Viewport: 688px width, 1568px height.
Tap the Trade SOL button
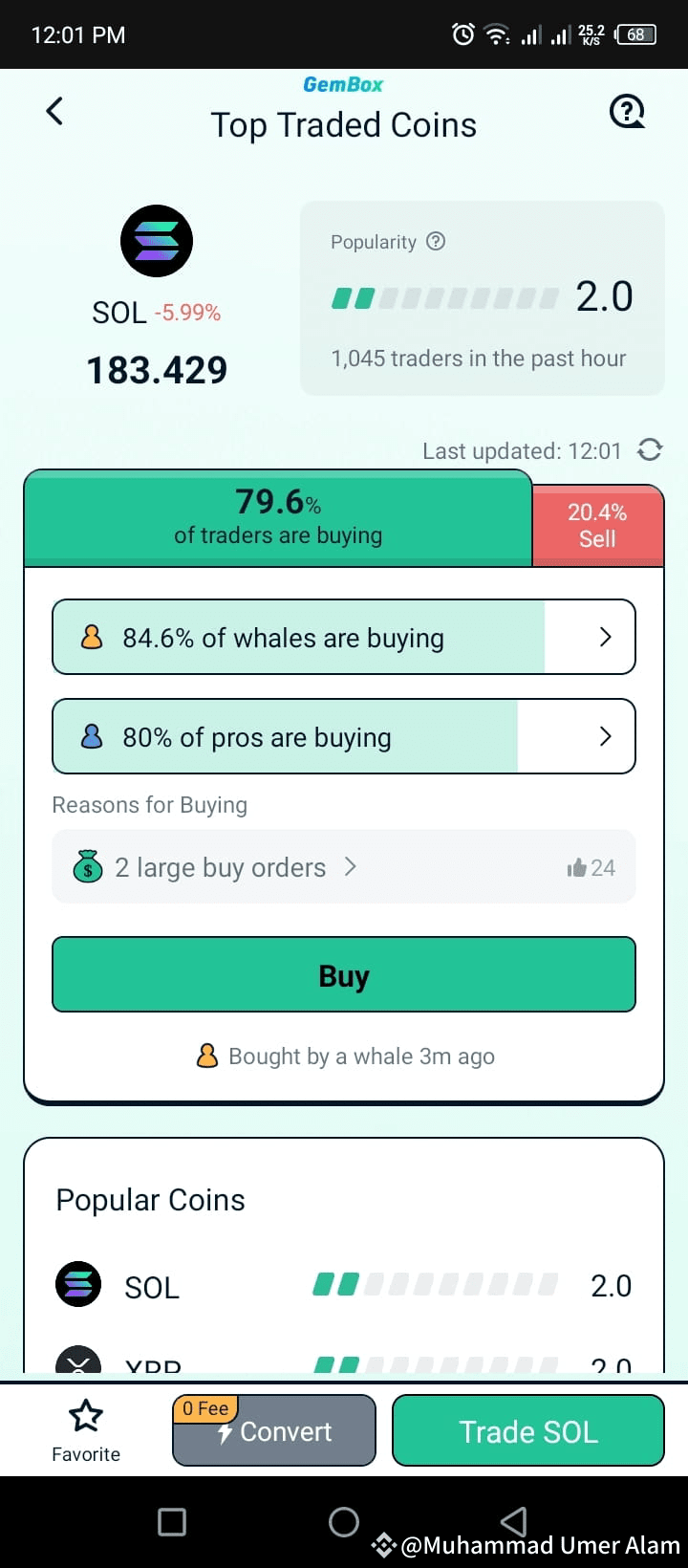click(x=527, y=1430)
